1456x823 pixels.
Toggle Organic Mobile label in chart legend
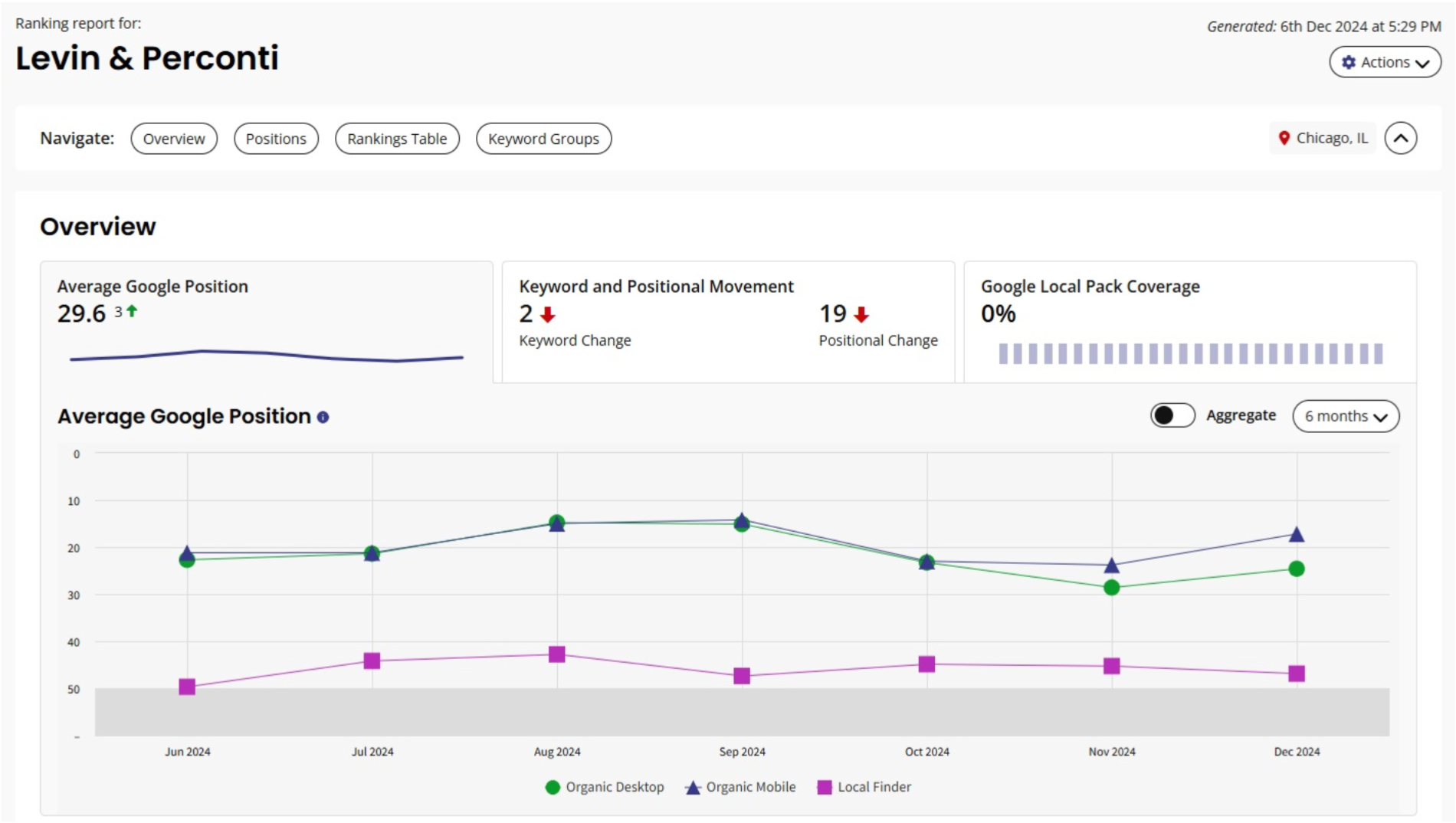[x=751, y=787]
